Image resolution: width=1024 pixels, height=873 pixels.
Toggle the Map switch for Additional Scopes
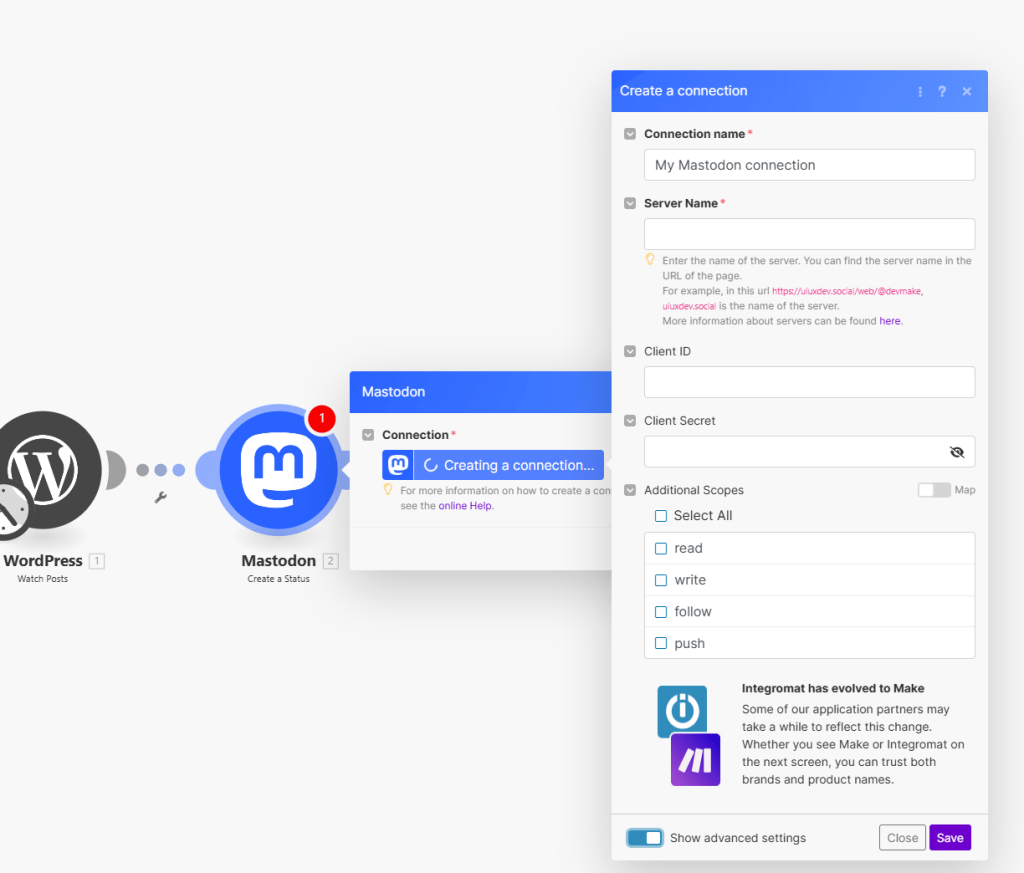(934, 490)
